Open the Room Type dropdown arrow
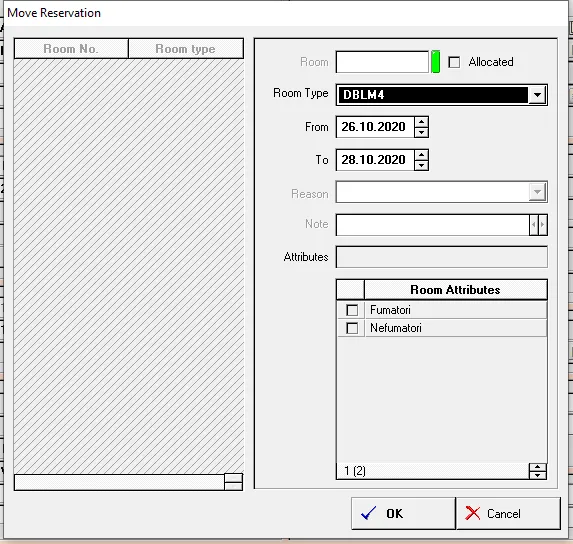This screenshot has width=573, height=544. pos(537,95)
